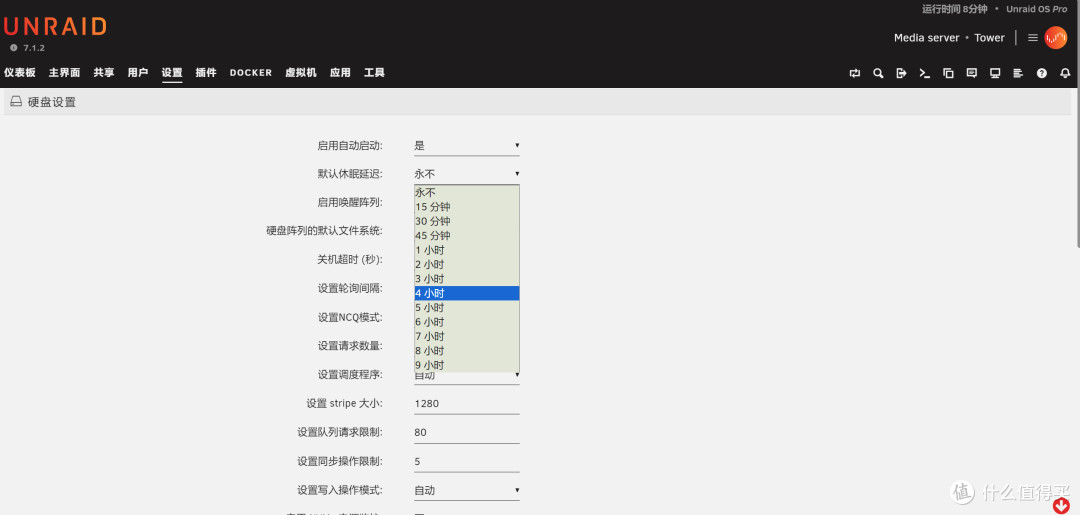
Task: Click the 设置同步操作限制 field
Action: [x=466, y=461]
